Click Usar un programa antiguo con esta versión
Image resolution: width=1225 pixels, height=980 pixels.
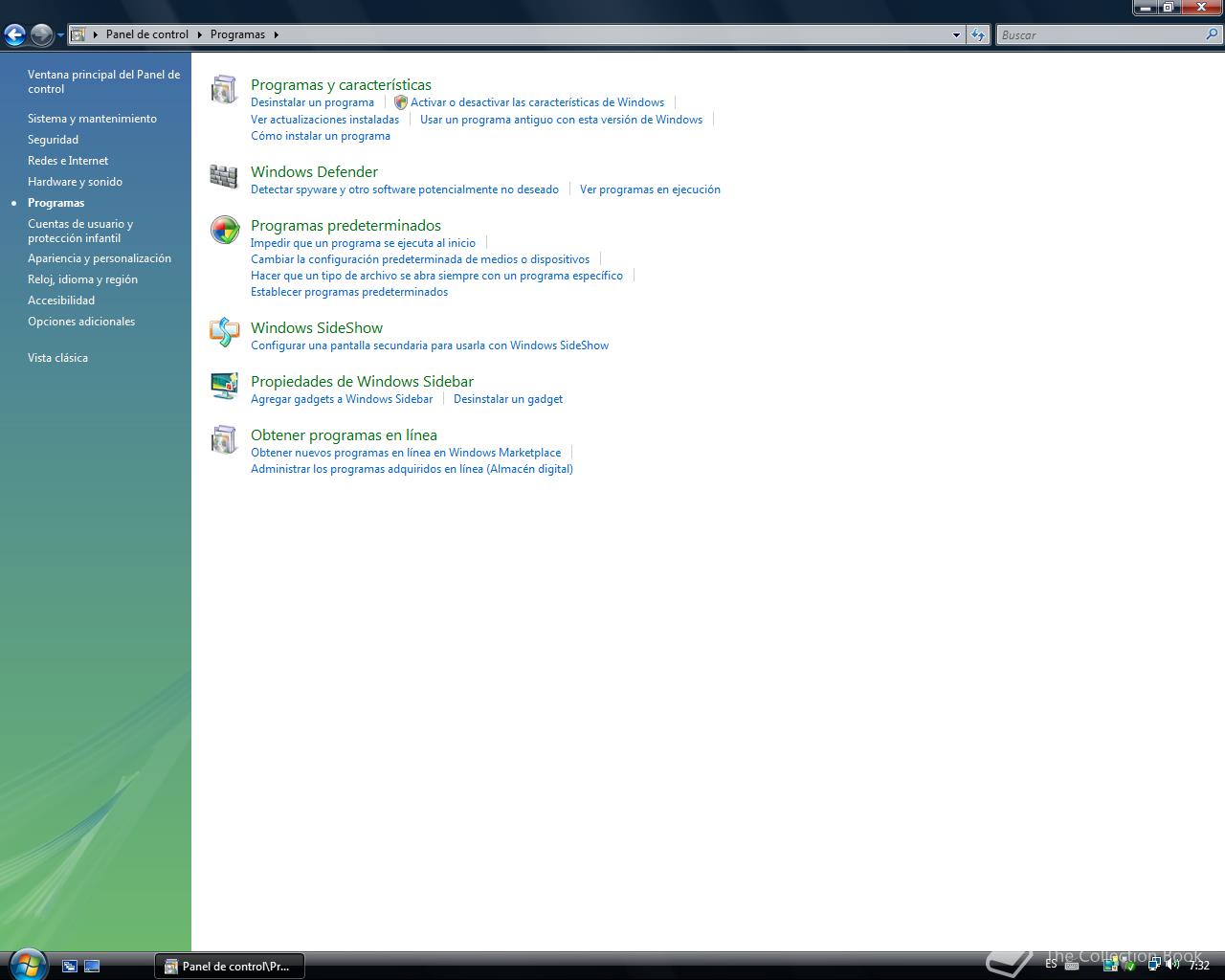pos(561,120)
